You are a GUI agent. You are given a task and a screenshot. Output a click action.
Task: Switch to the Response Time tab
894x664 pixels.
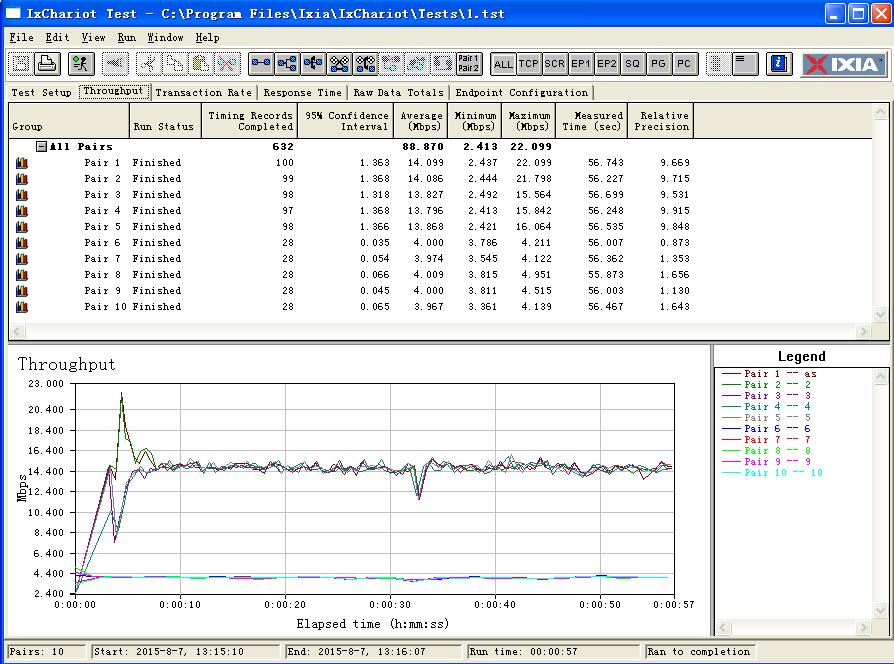(x=302, y=92)
